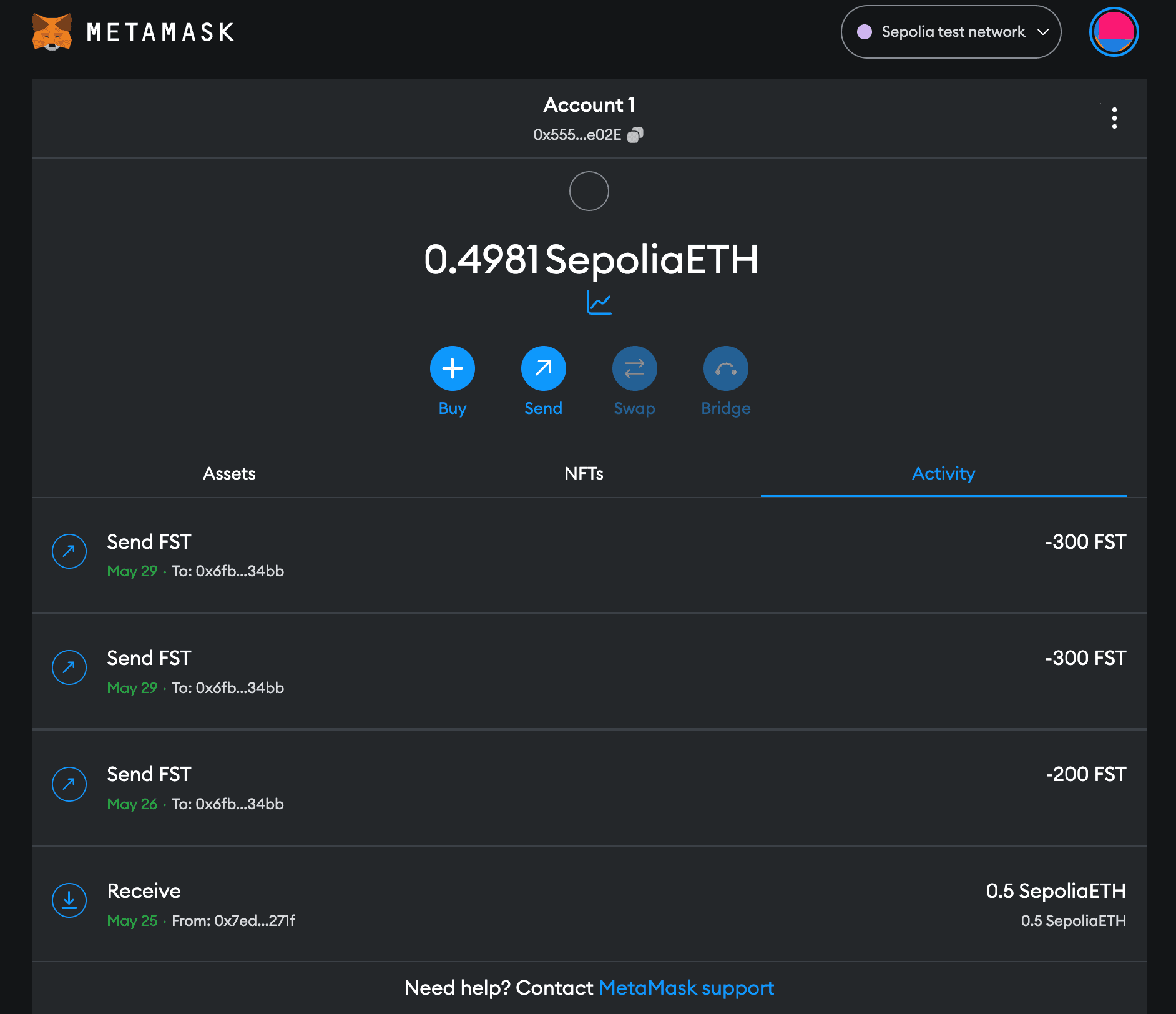Copy the 0x555...e02E address
Viewport: 1176px width, 1014px height.
coord(635,135)
